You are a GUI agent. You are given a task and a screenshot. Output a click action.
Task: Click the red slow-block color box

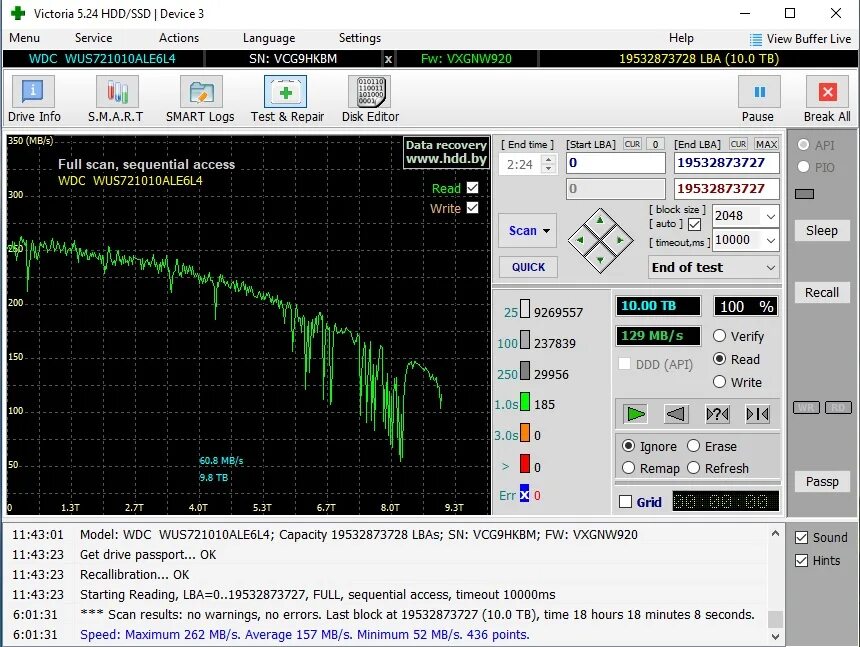point(525,463)
